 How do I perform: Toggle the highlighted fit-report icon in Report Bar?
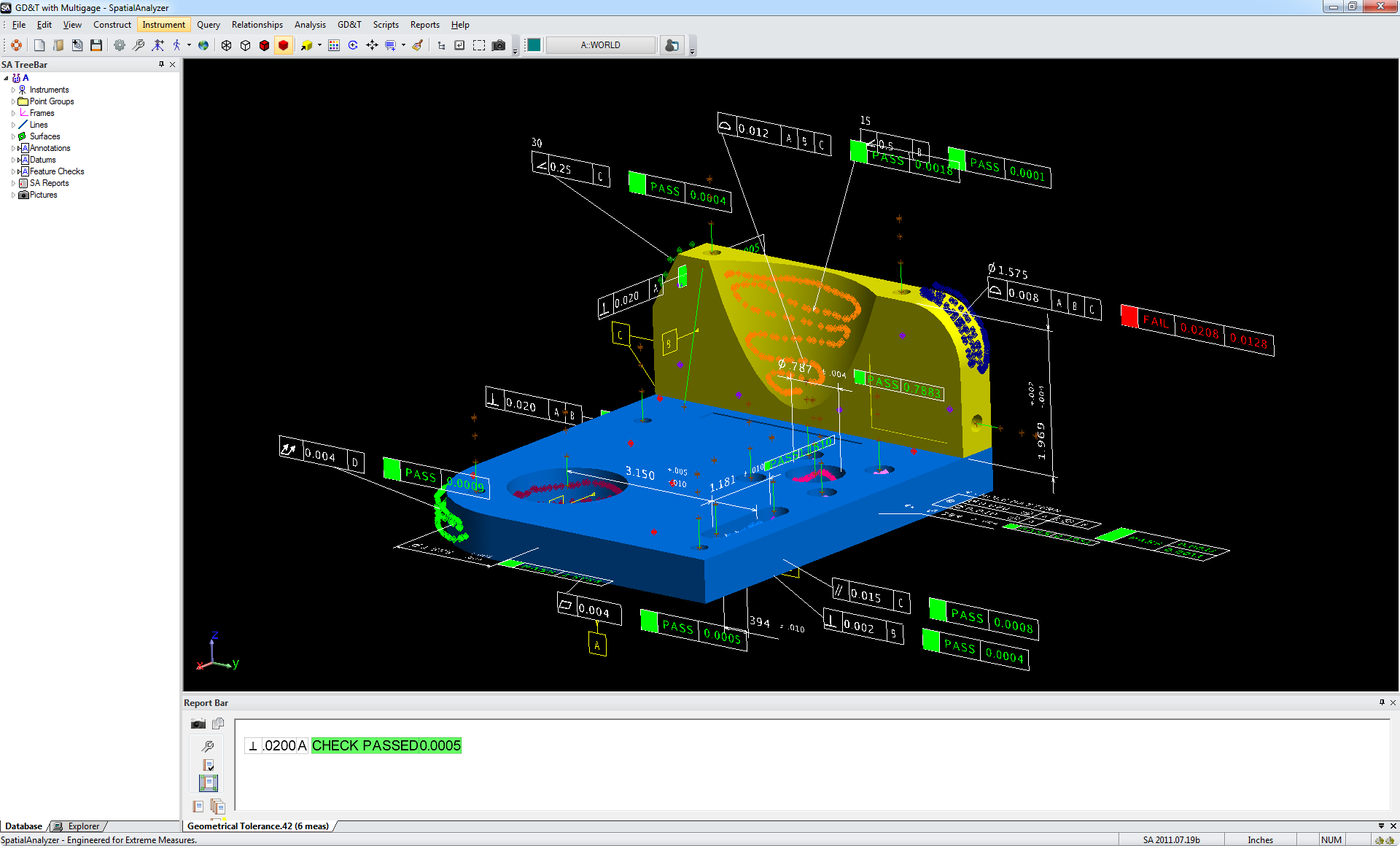point(208,783)
